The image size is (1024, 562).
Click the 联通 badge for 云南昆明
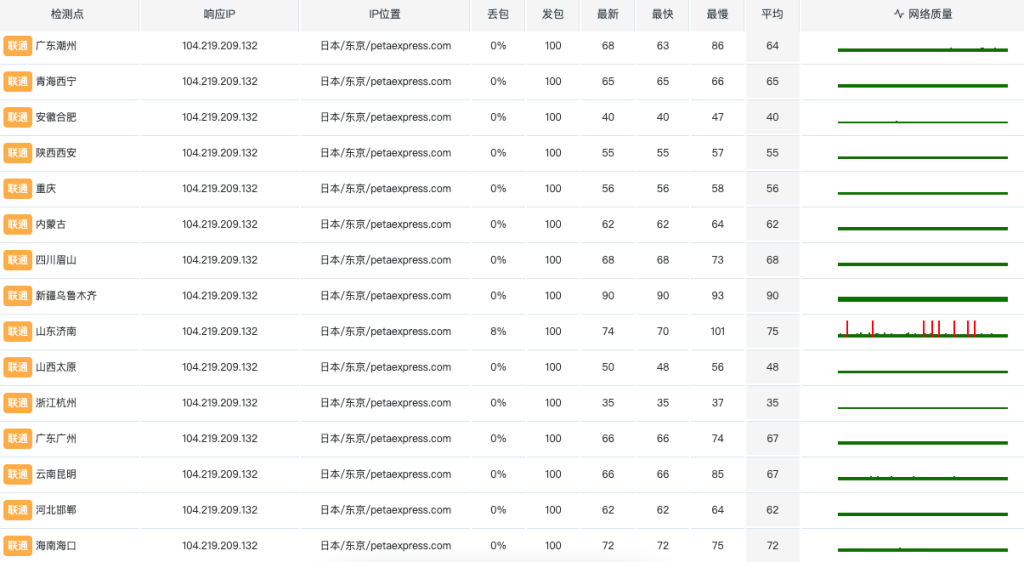pyautogui.click(x=18, y=474)
